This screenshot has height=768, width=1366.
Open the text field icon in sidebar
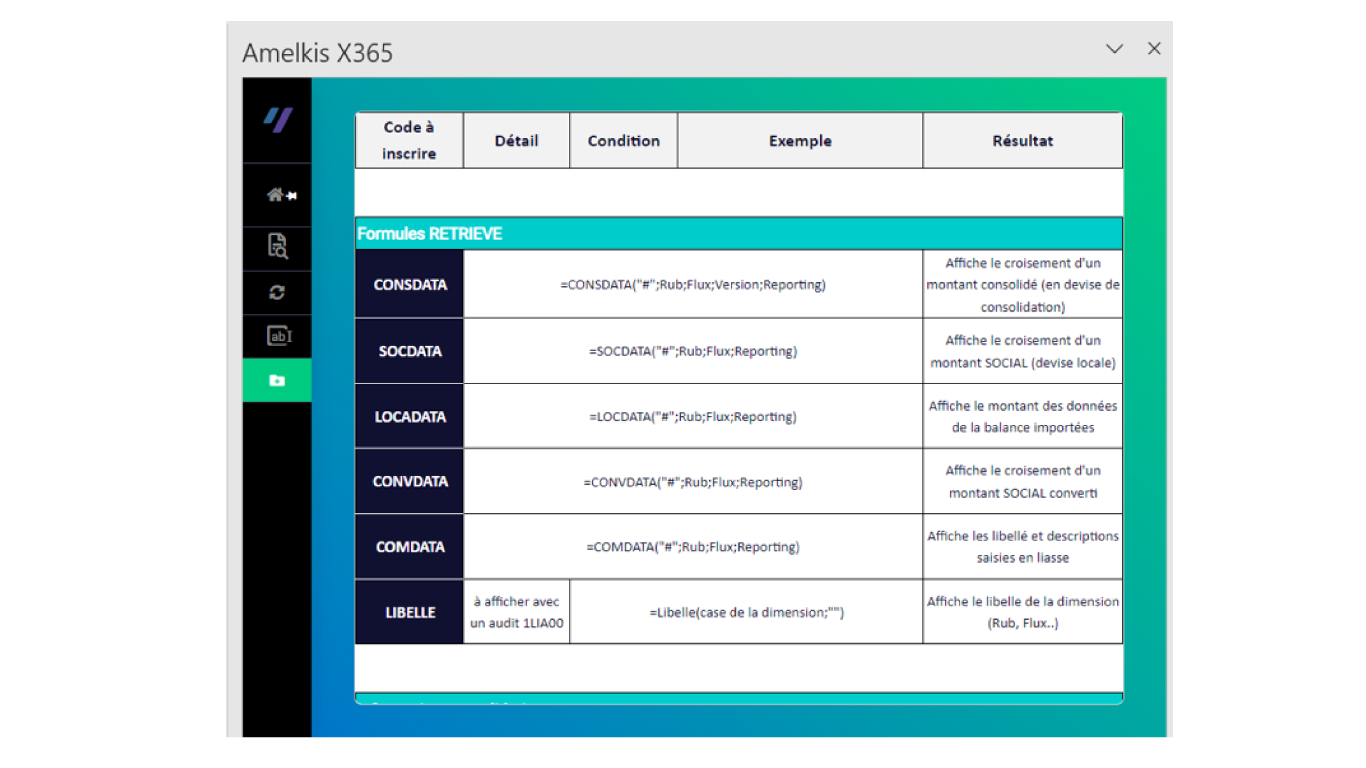pyautogui.click(x=279, y=336)
